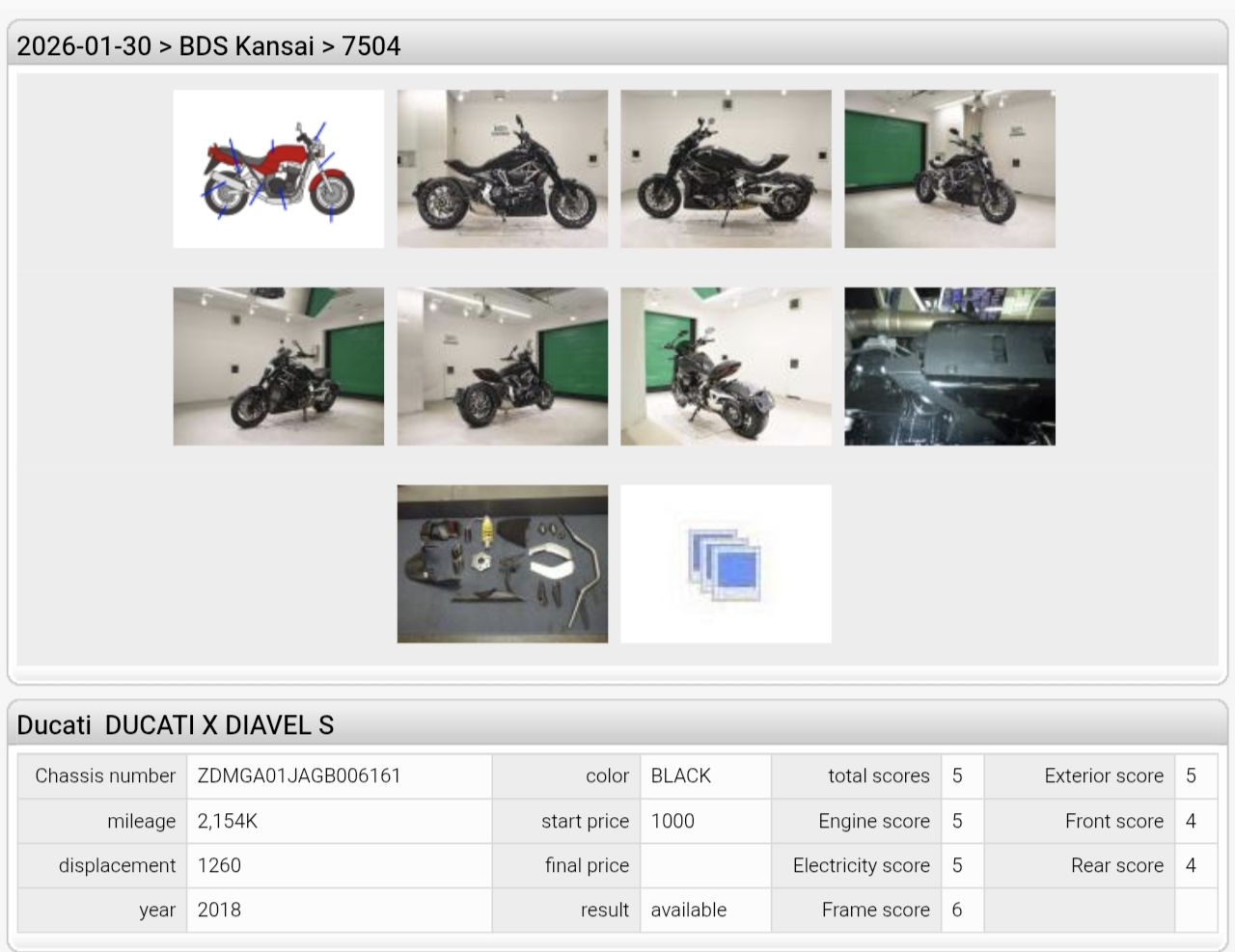
Task: Open first-row side photo of bike facing left
Action: [x=726, y=169]
